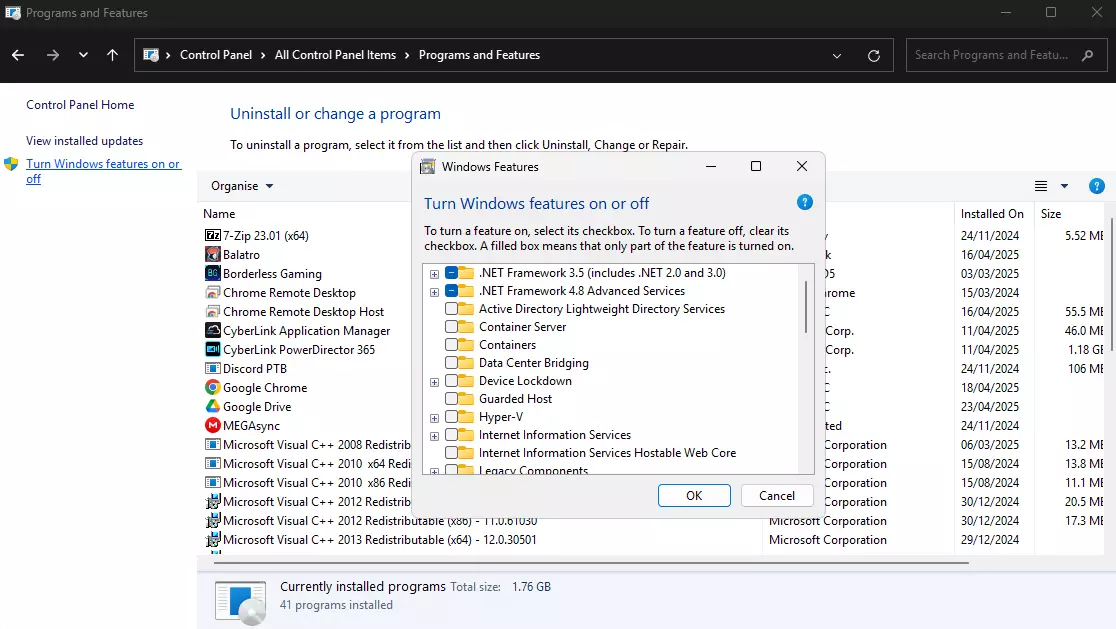Click the Visual C++ 2008 Redistributable icon
Image resolution: width=1116 pixels, height=629 pixels.
212,445
